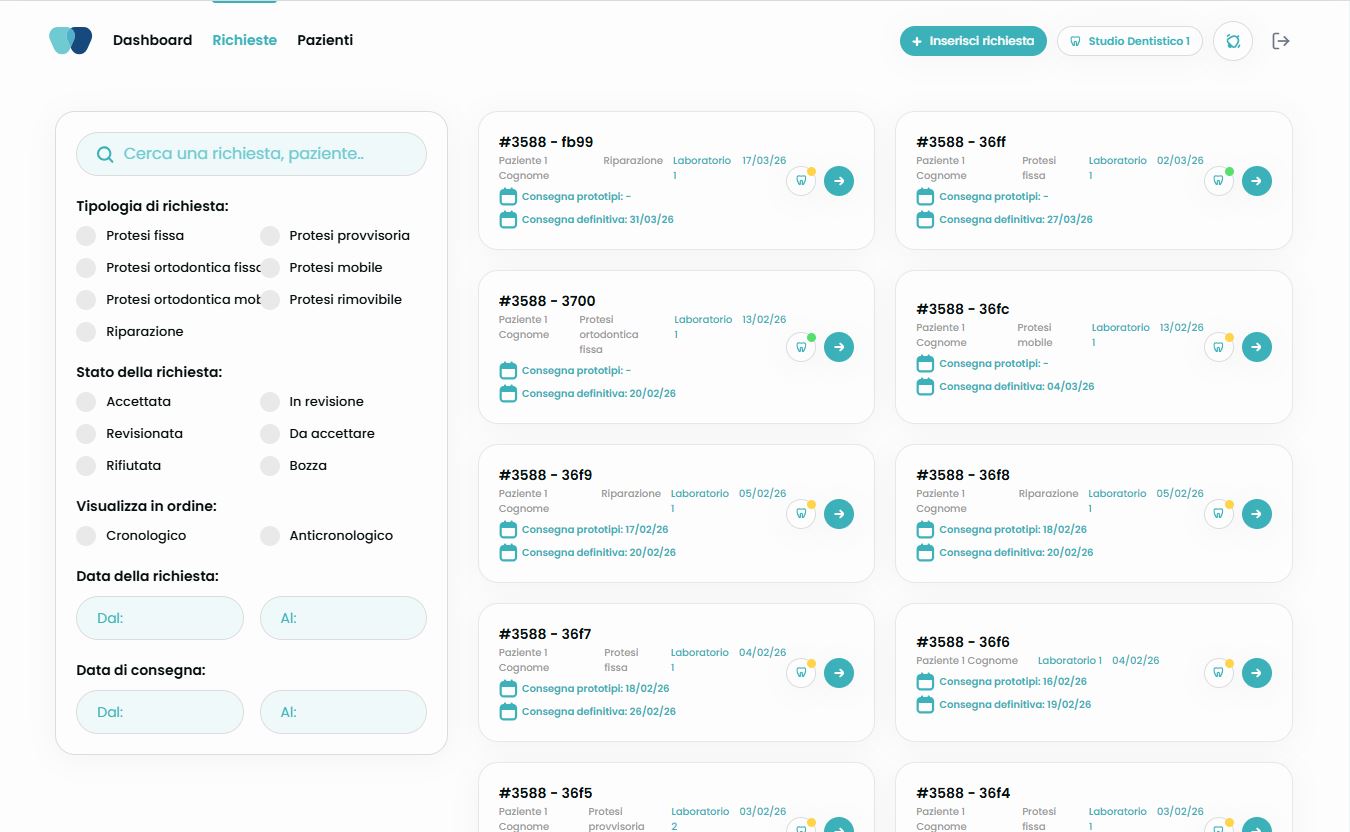
Task: Open card #3588 - fb99 via its arrow button
Action: point(839,181)
